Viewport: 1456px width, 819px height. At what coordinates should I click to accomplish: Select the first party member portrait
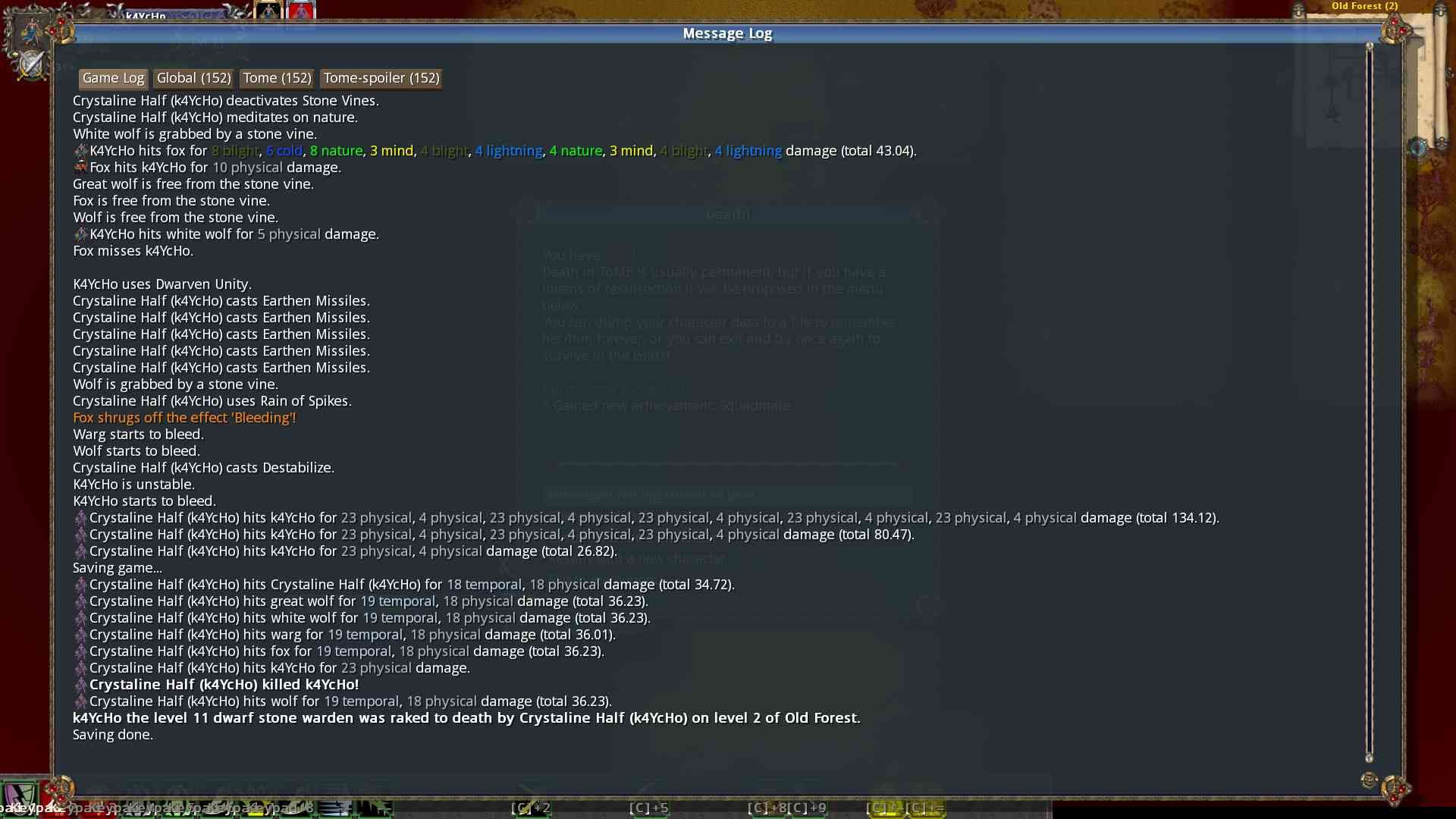pos(269,10)
